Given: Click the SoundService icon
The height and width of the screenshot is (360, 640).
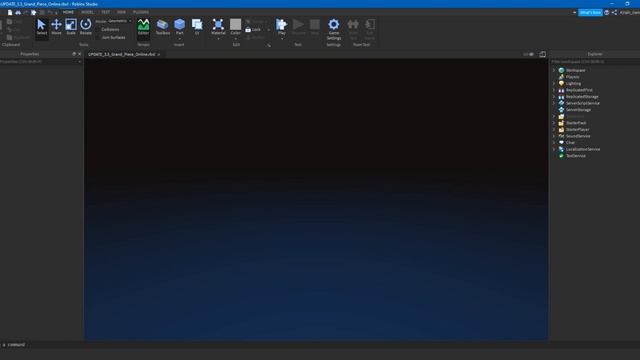Looking at the screenshot, I should [561, 136].
